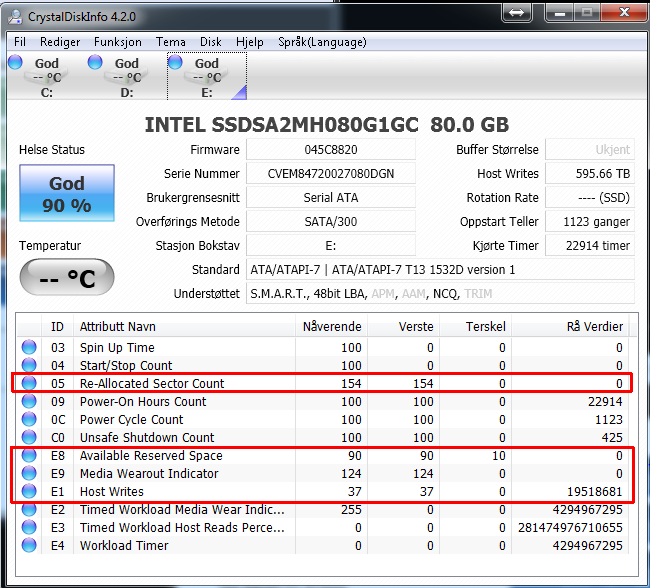Click the status orb in Re-Allocated Sector Count row

pyautogui.click(x=29, y=383)
